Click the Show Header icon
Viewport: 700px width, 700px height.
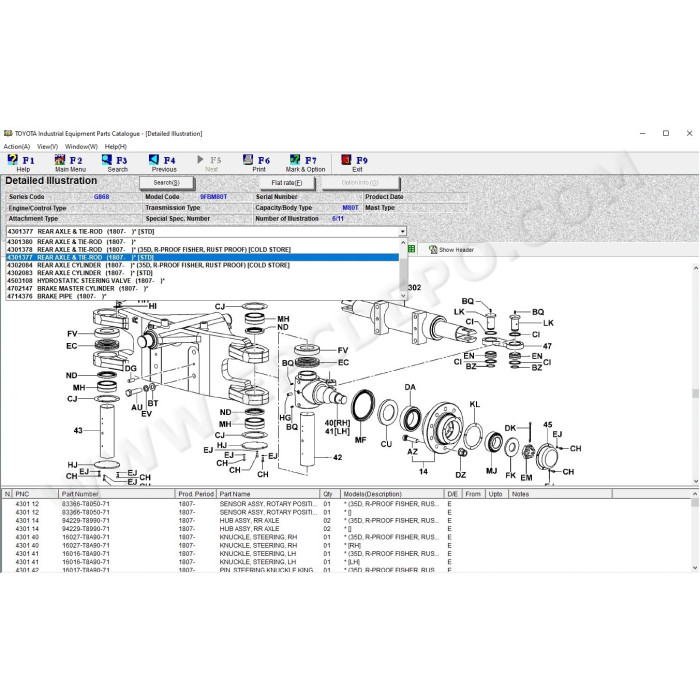pos(433,250)
